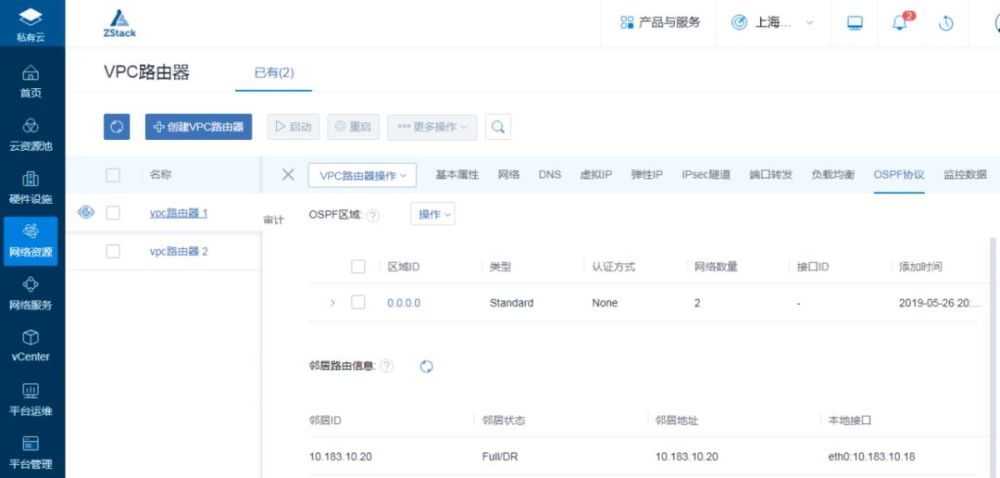Open the VPC路由器操作 dropdown
Viewport: 1000px width, 478px height.
[x=362, y=175]
